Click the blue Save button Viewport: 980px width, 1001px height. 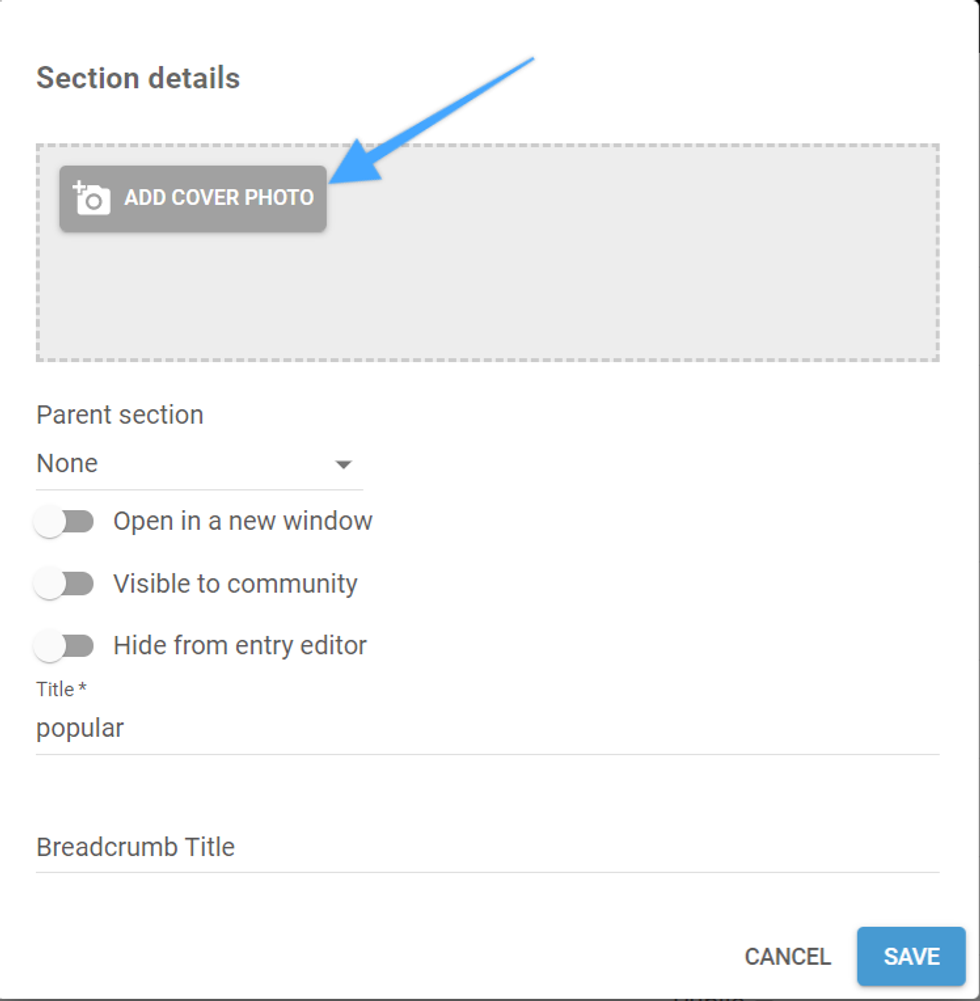[x=910, y=956]
